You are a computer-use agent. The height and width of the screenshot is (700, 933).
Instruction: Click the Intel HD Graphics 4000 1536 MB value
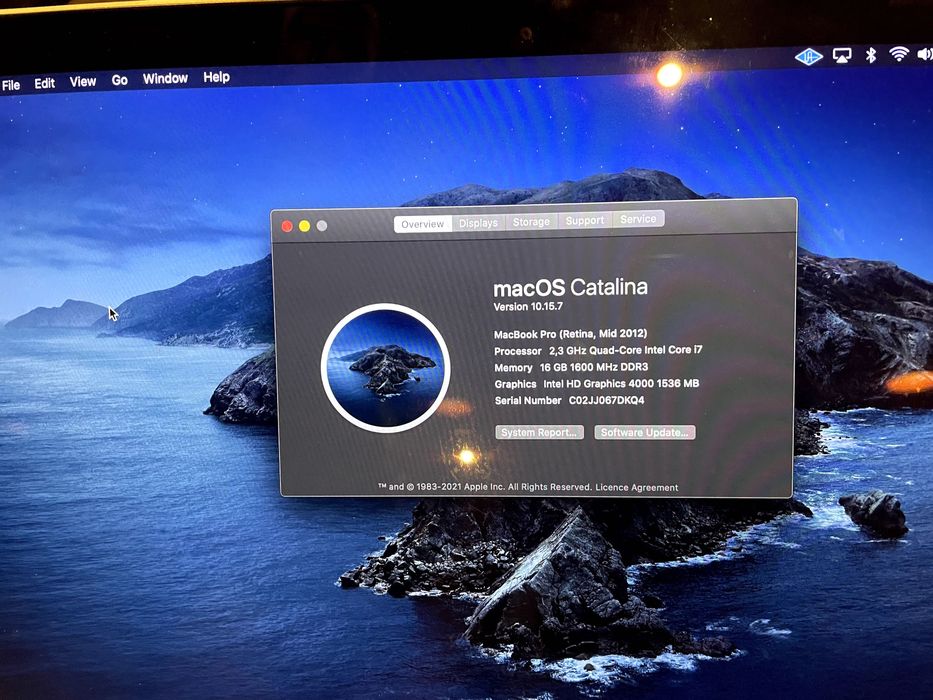point(621,384)
